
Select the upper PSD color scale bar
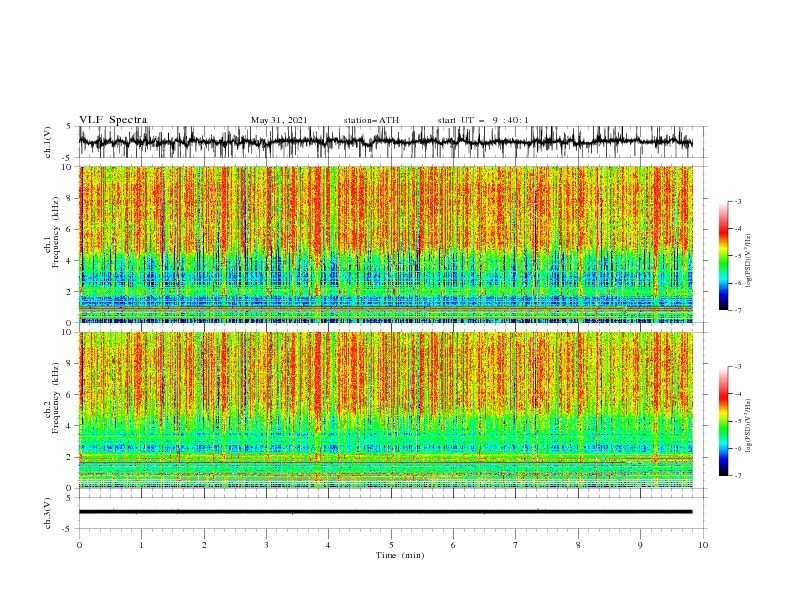pos(724,256)
